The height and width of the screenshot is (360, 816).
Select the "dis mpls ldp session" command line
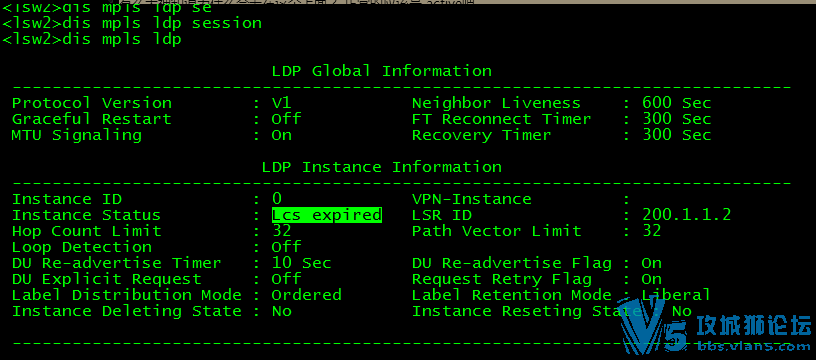coord(132,23)
